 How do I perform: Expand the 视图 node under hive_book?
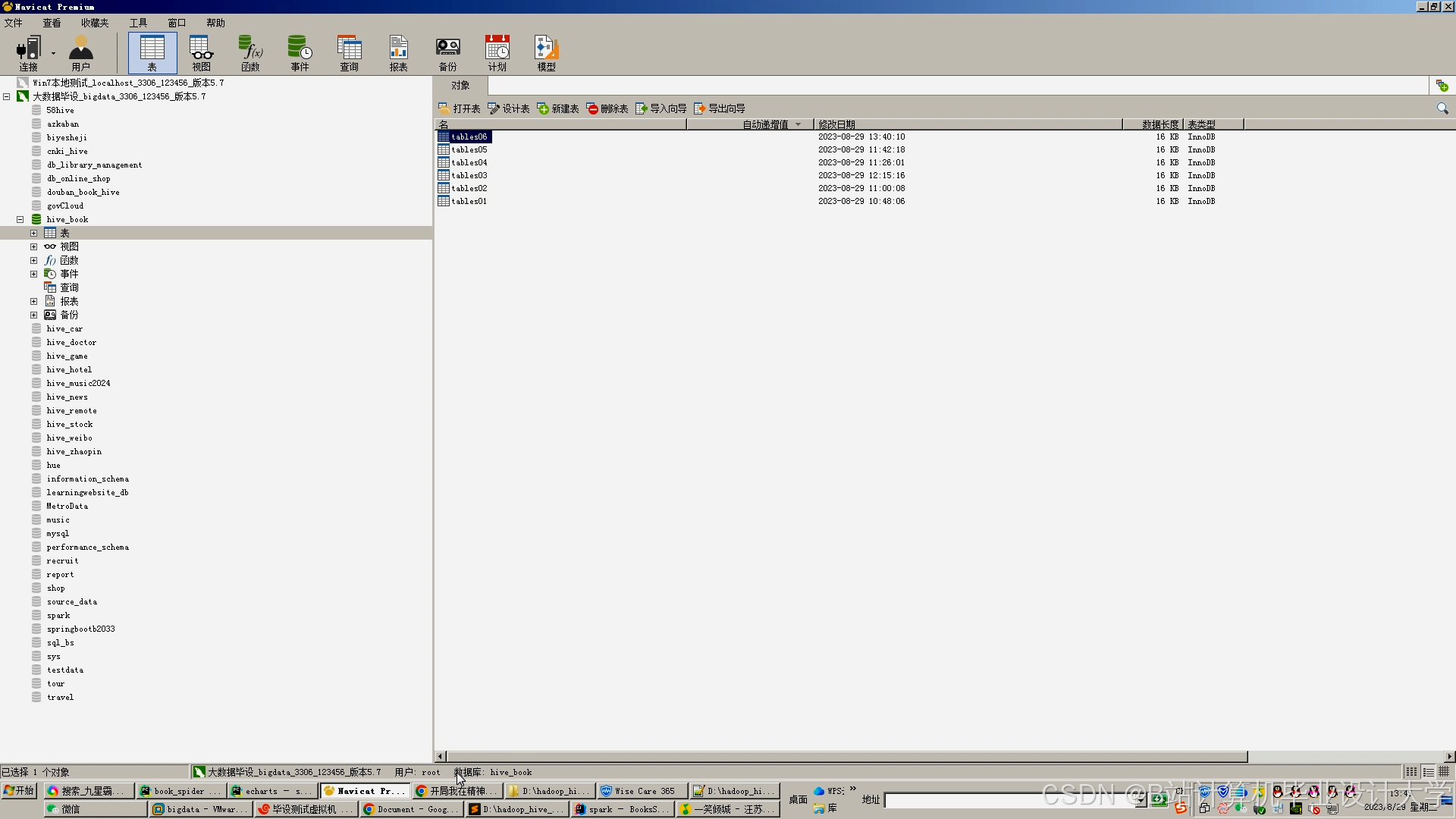tap(34, 247)
